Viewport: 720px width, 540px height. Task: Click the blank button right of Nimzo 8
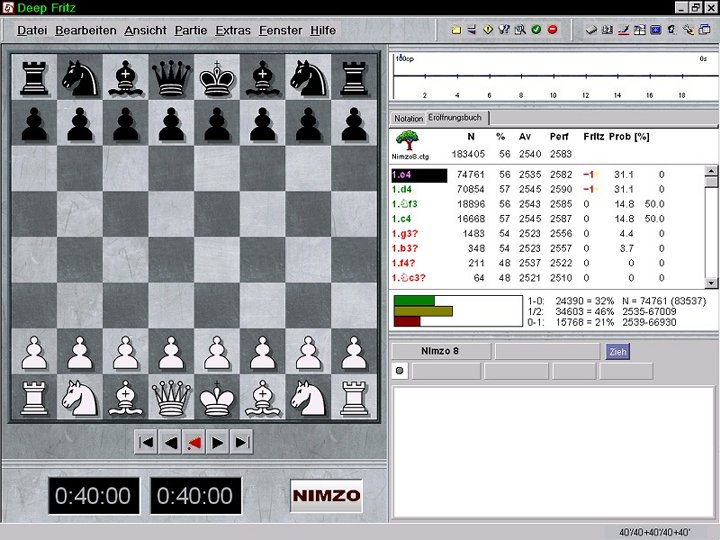click(x=547, y=351)
